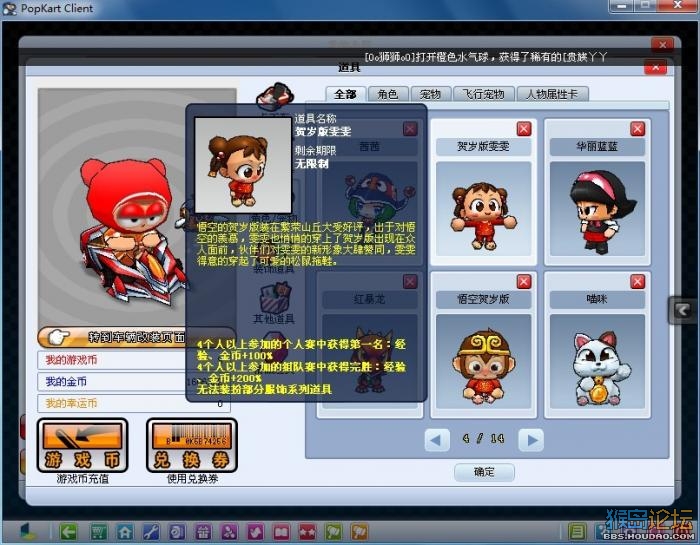Image resolution: width=700 pixels, height=545 pixels.
Task: Click the 我的金币 field
Action: [134, 382]
